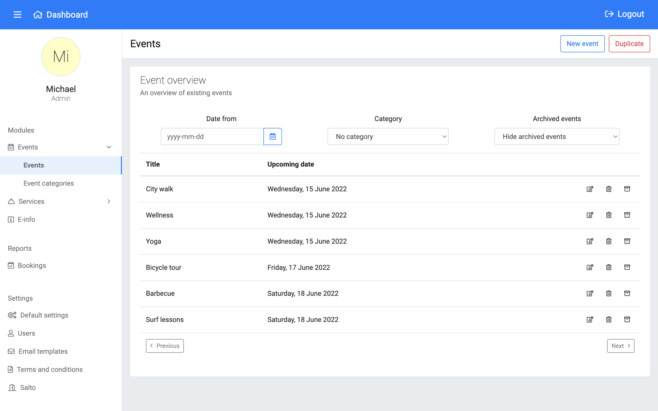Click the Logout link

tap(624, 14)
